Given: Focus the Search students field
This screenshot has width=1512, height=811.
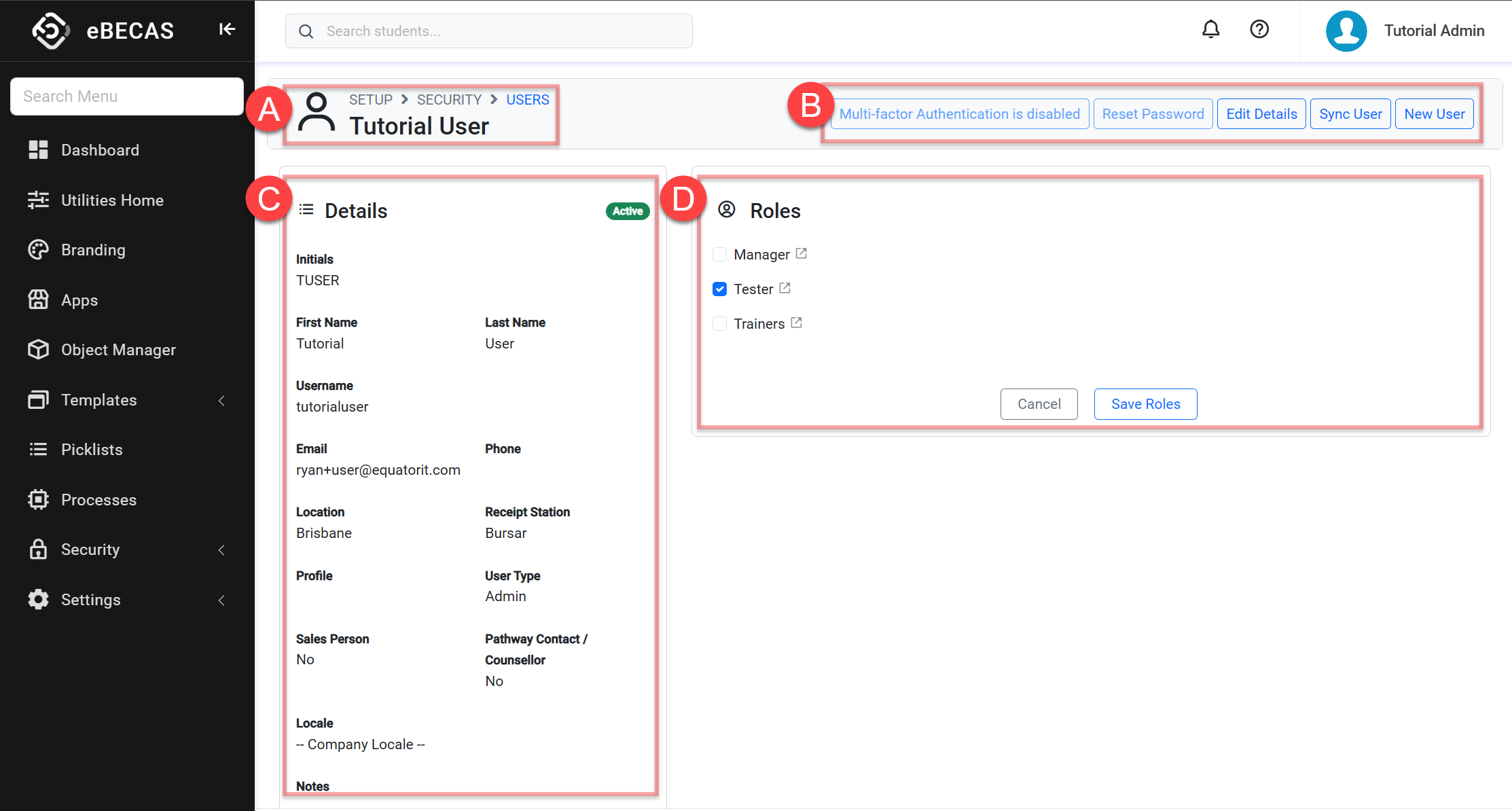Looking at the screenshot, I should pyautogui.click(x=489, y=31).
